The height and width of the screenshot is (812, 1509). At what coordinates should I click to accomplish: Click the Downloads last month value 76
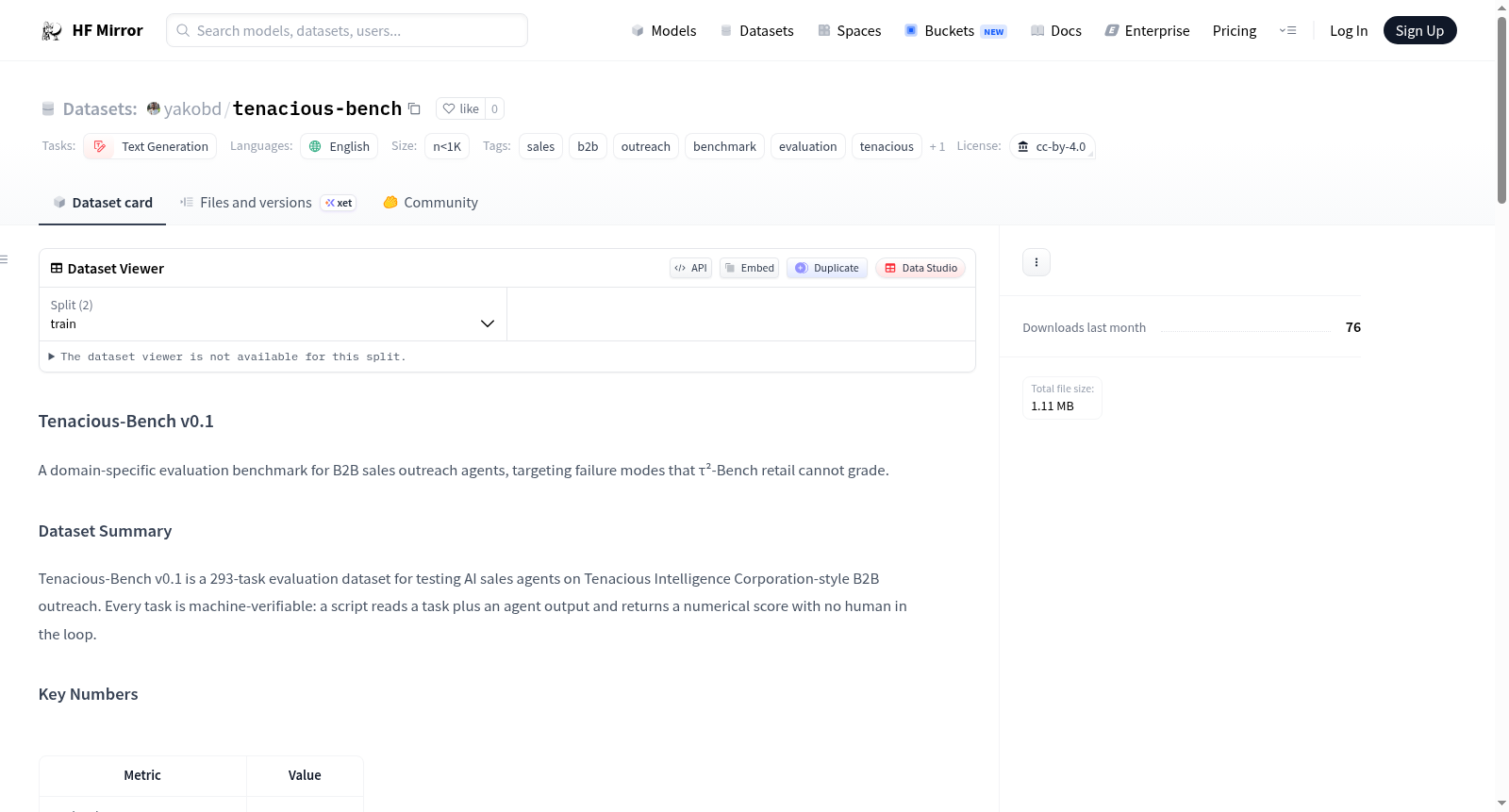(1353, 327)
